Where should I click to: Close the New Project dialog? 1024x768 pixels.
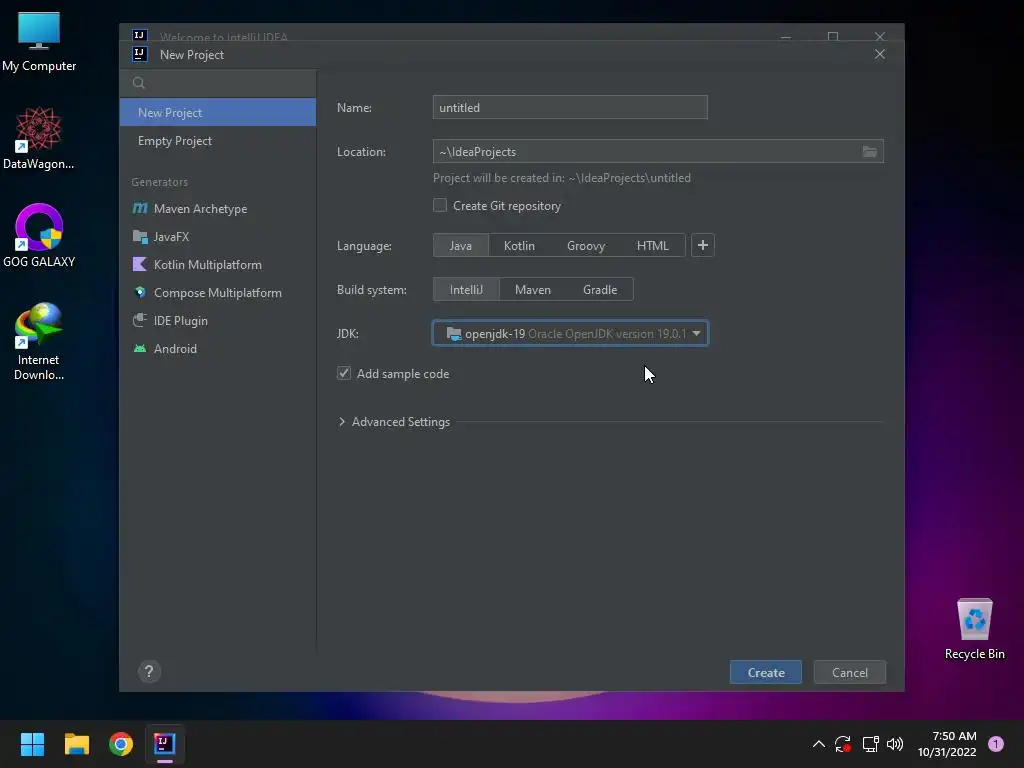tap(880, 54)
